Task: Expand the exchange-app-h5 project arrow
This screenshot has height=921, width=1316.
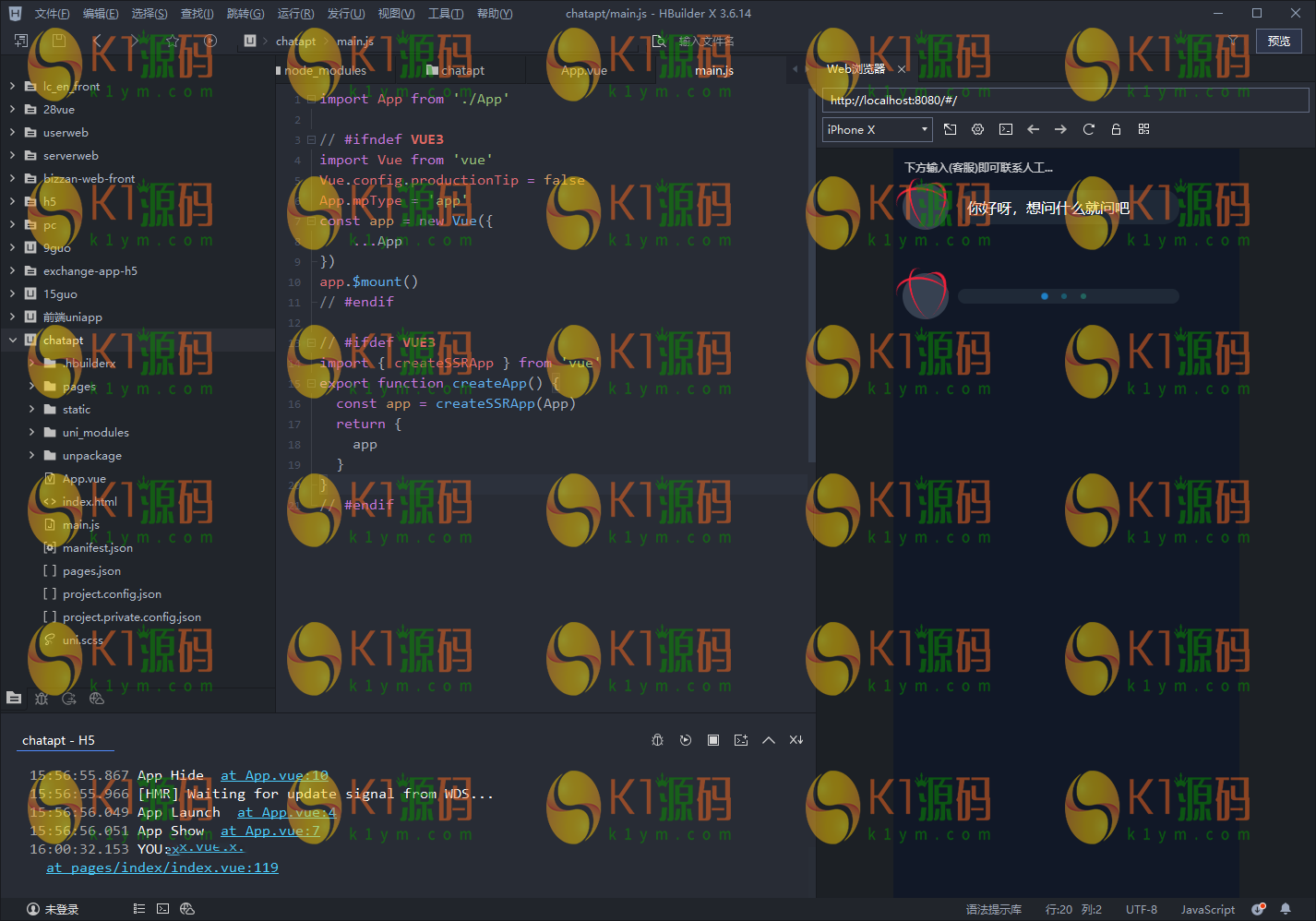Action: pyautogui.click(x=13, y=270)
